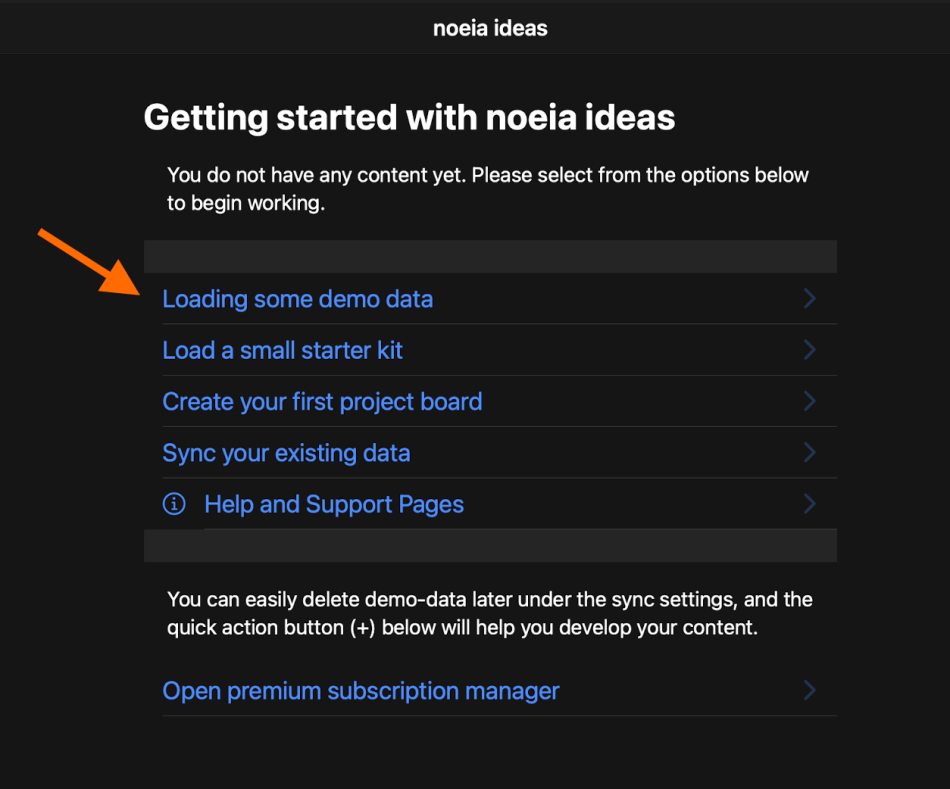950x789 pixels.
Task: Click the info icon beside Help and Support
Action: (174, 504)
